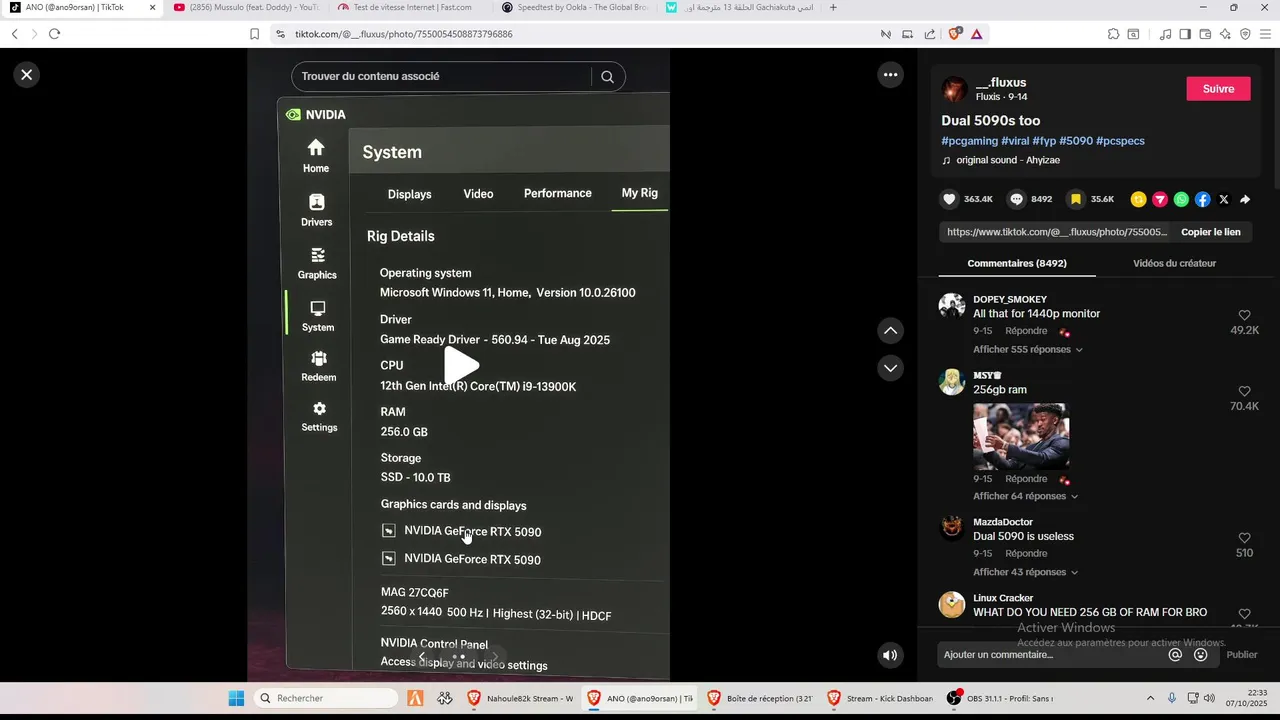Share to WhatsApp
Image resolution: width=1280 pixels, height=720 pixels.
[x=1181, y=199]
